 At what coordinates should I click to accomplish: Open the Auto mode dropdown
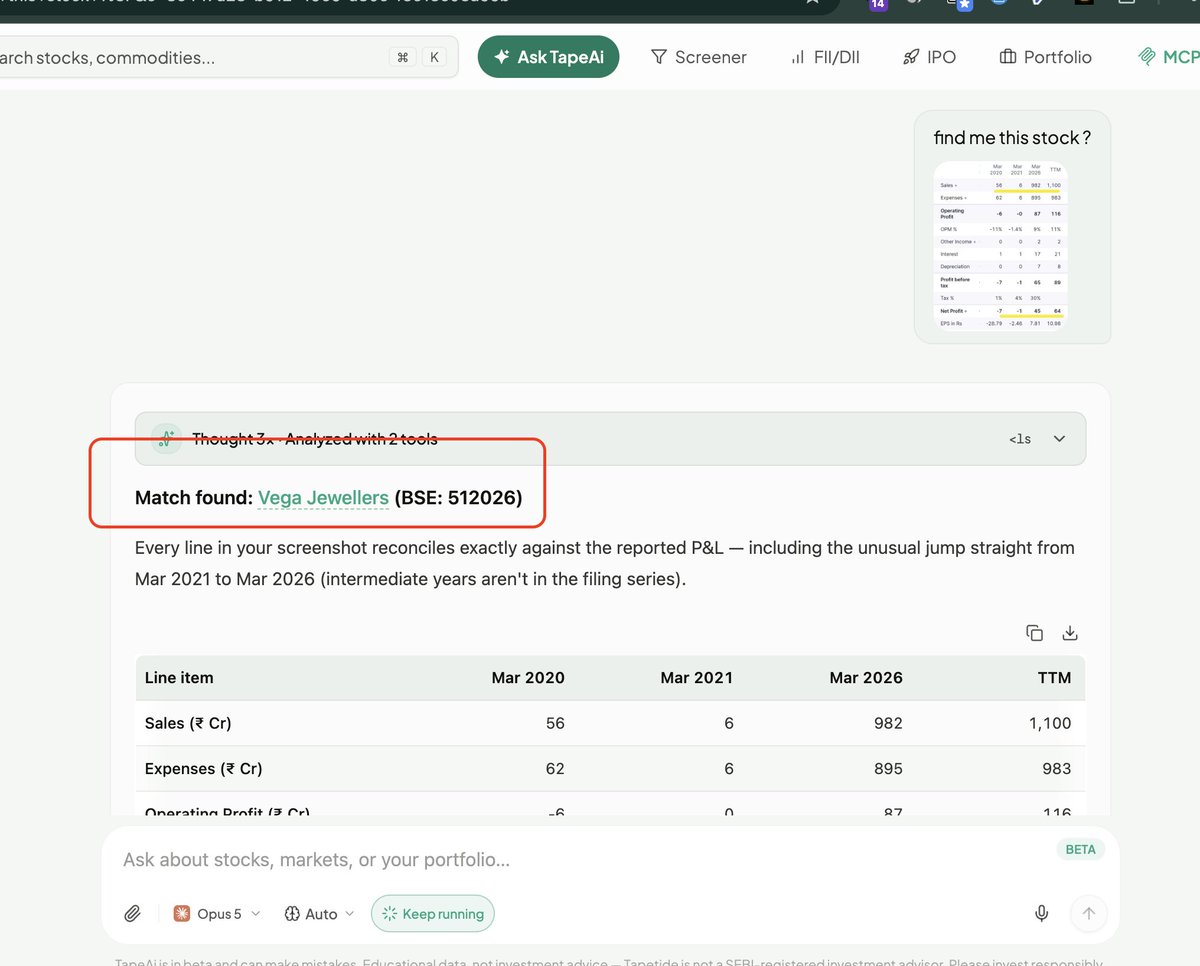[320, 913]
